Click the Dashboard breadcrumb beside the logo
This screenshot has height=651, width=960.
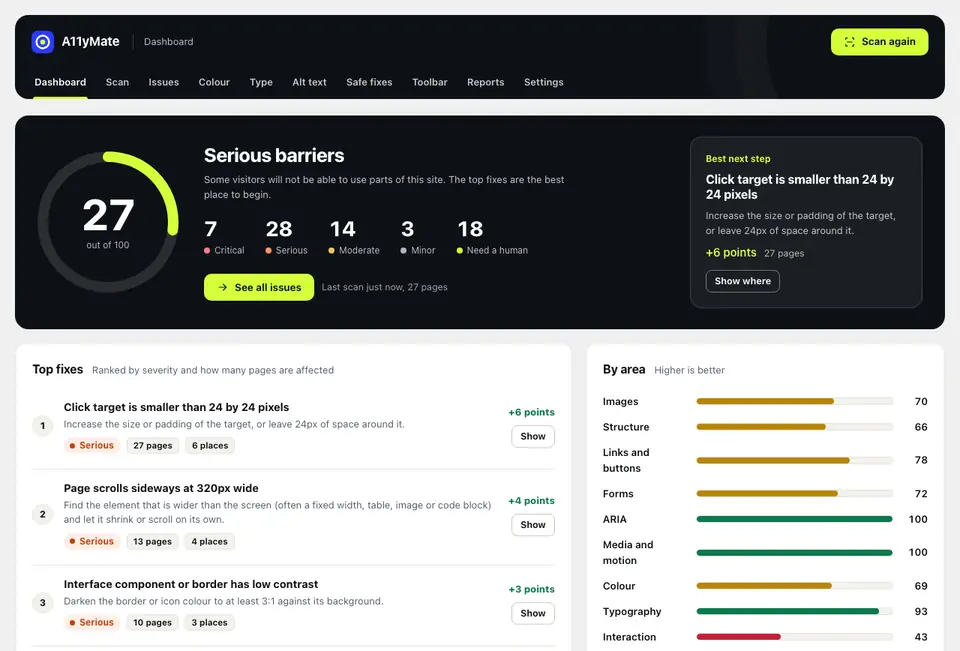coord(168,42)
